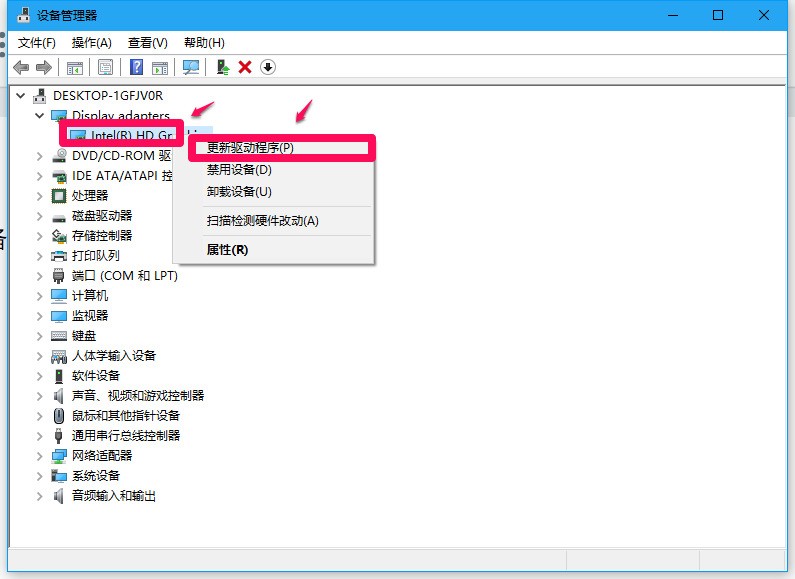
Task: Close the Device Manager window
Action: pos(764,15)
